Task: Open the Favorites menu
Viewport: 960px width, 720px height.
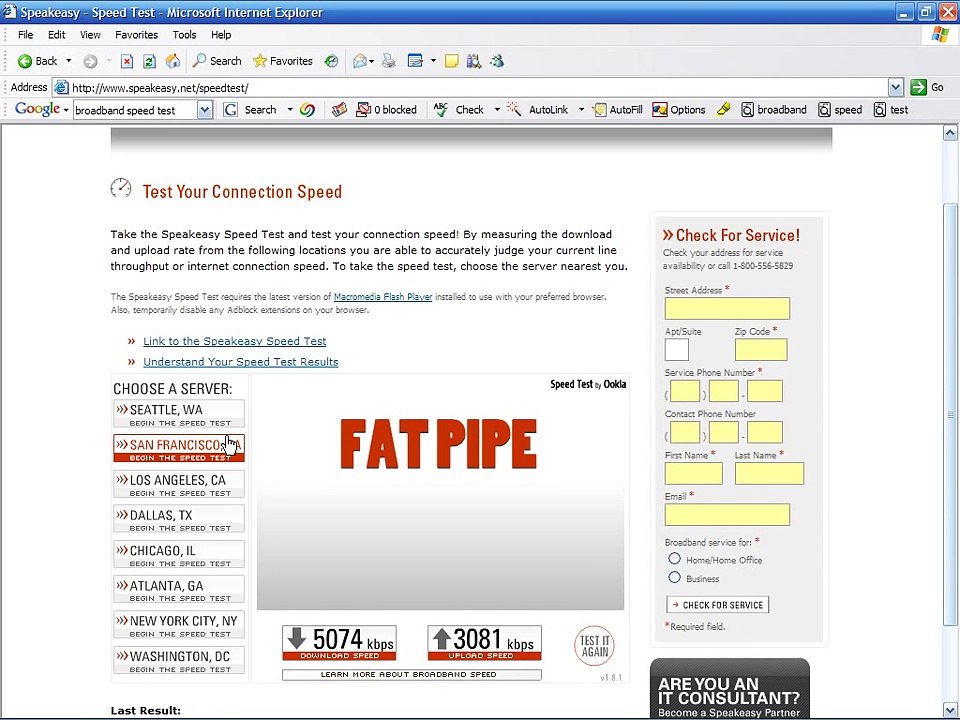Action: coord(137,34)
